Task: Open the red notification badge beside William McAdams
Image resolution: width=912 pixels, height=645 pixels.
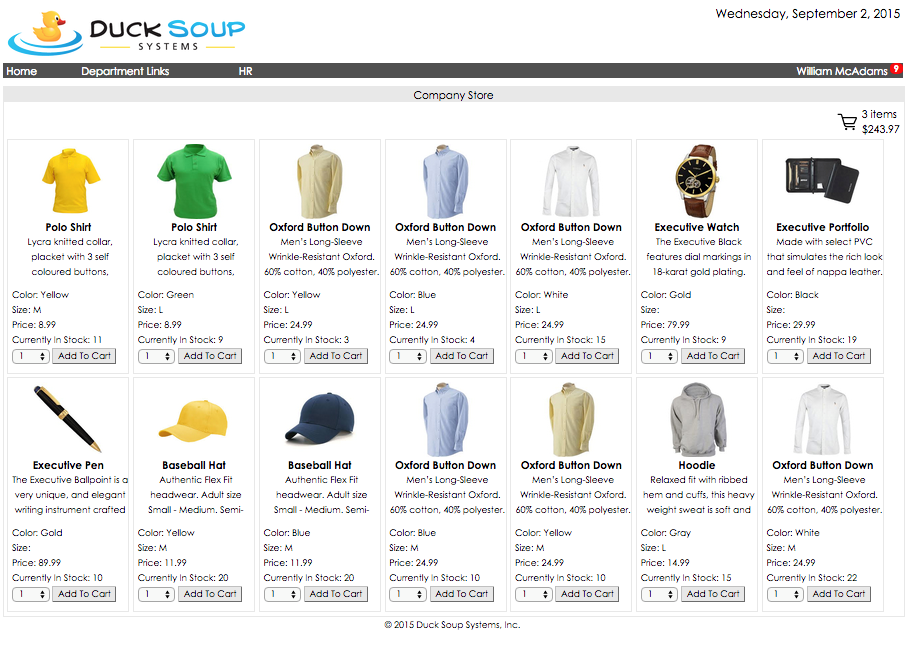Action: pos(897,69)
